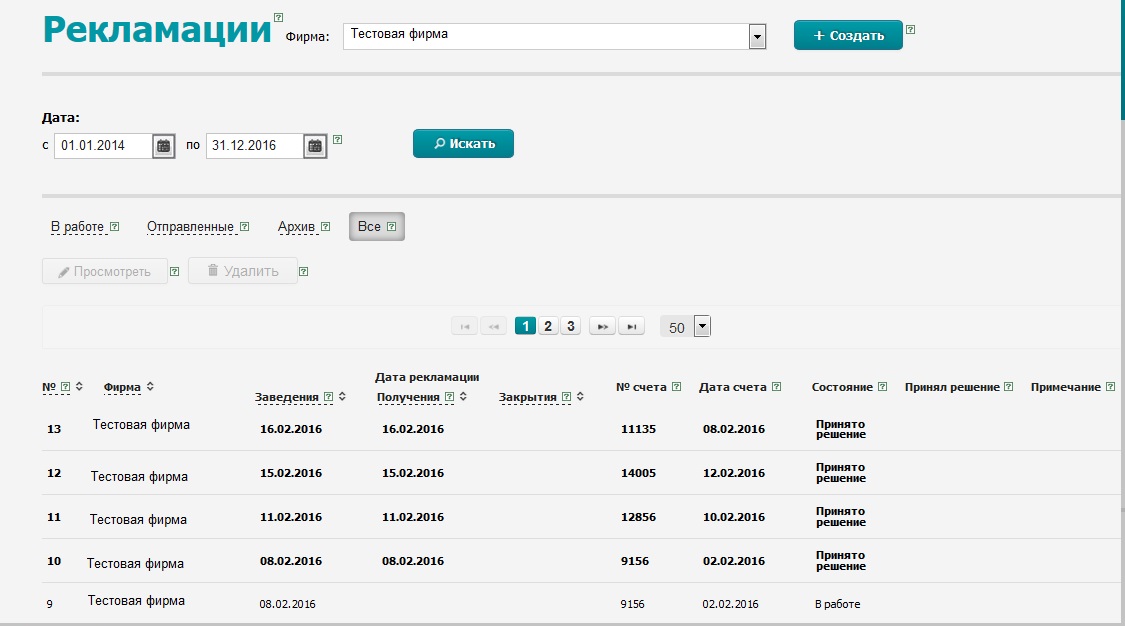Expand the Фирма dropdown list
Image resolution: width=1125 pixels, height=626 pixels.
point(757,37)
